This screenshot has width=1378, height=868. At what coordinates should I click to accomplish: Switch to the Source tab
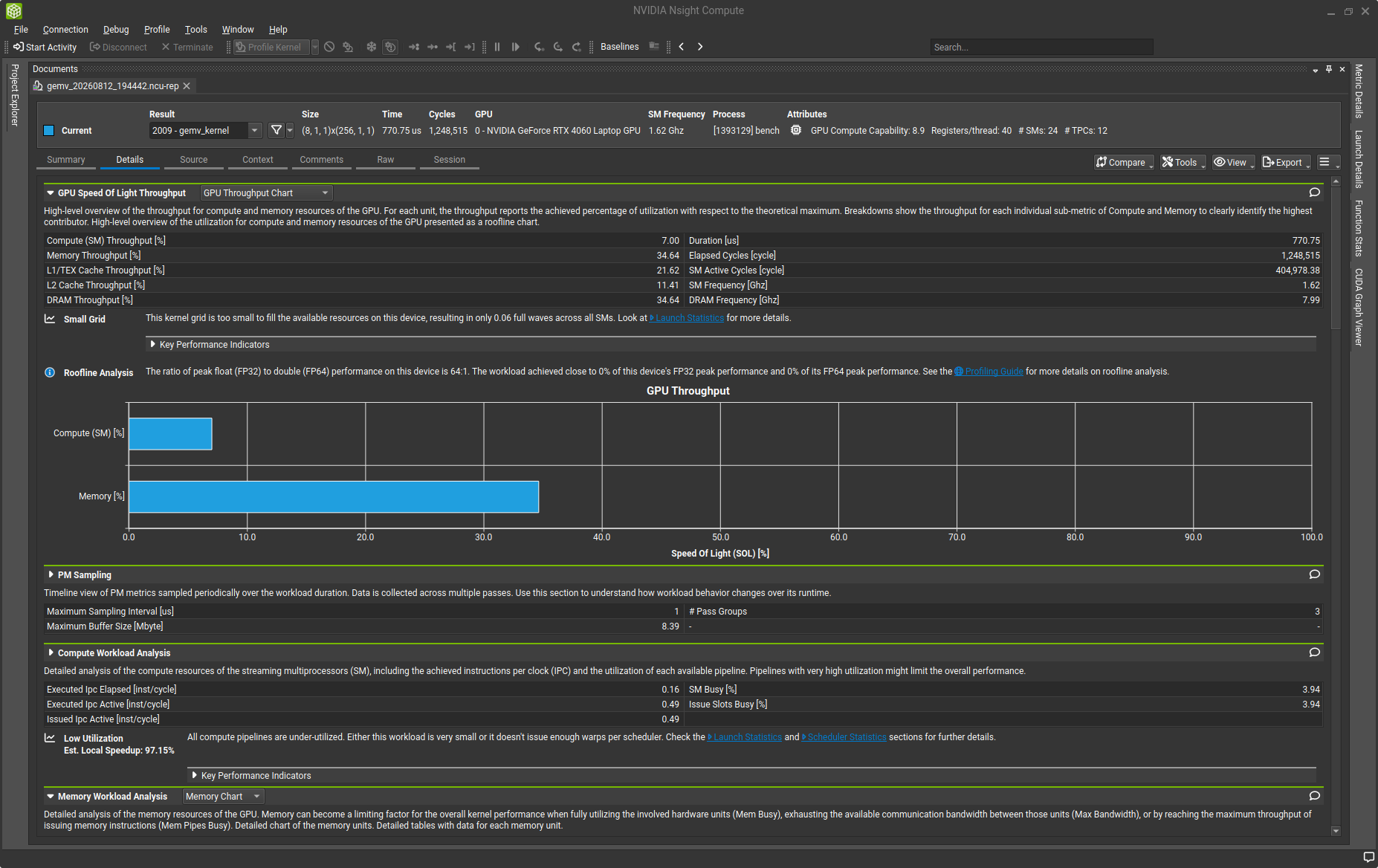pyautogui.click(x=194, y=160)
